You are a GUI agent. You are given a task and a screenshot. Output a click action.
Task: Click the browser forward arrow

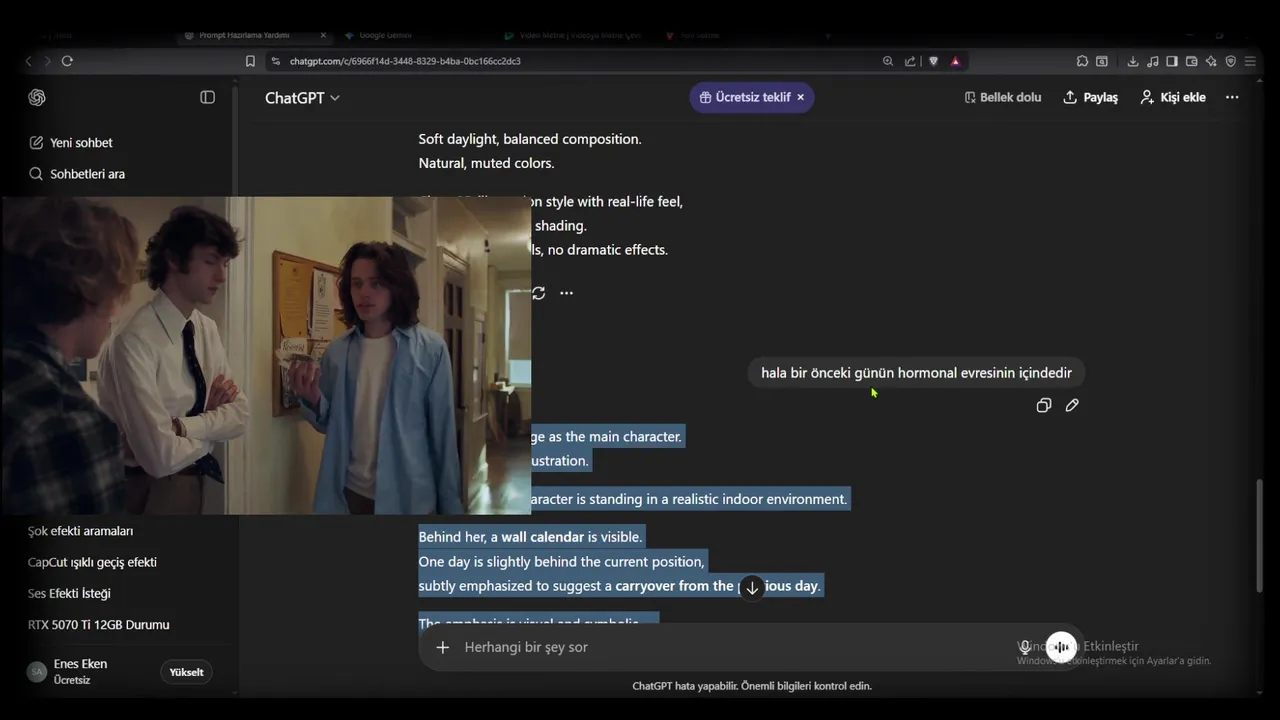coord(46,61)
